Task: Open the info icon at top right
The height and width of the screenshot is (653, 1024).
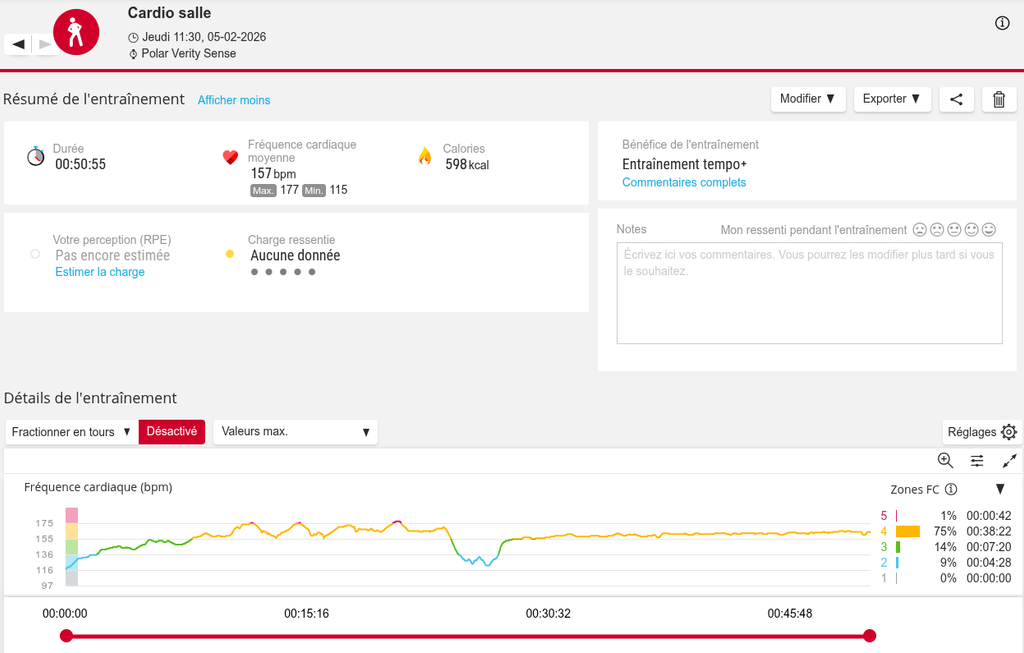Action: [1002, 23]
